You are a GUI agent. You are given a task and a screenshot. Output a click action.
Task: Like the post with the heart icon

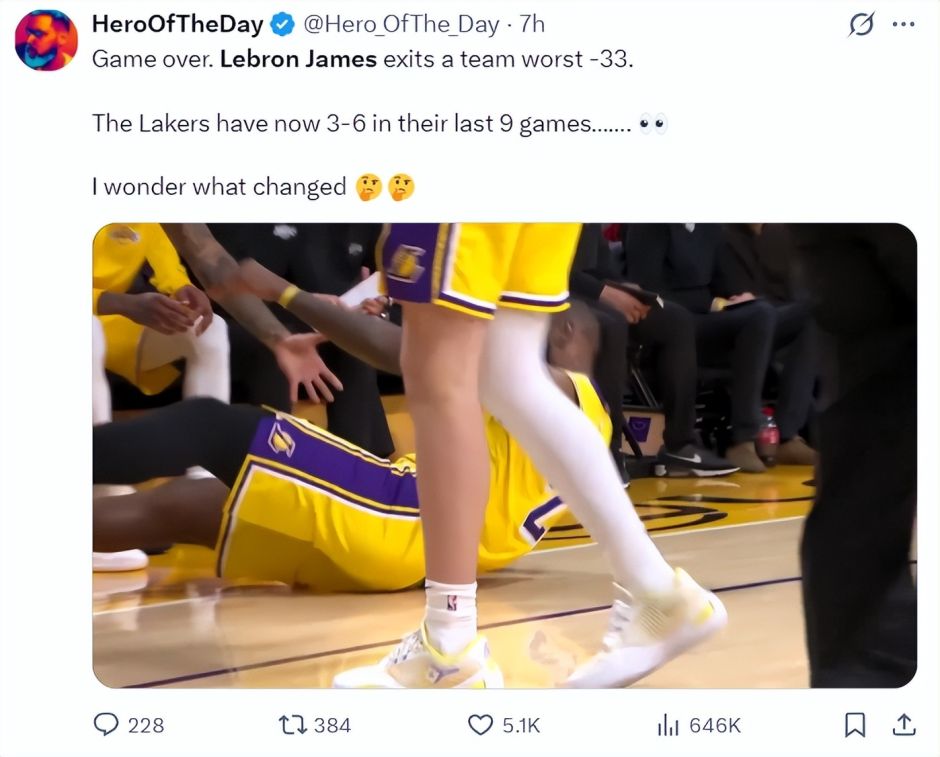point(481,724)
